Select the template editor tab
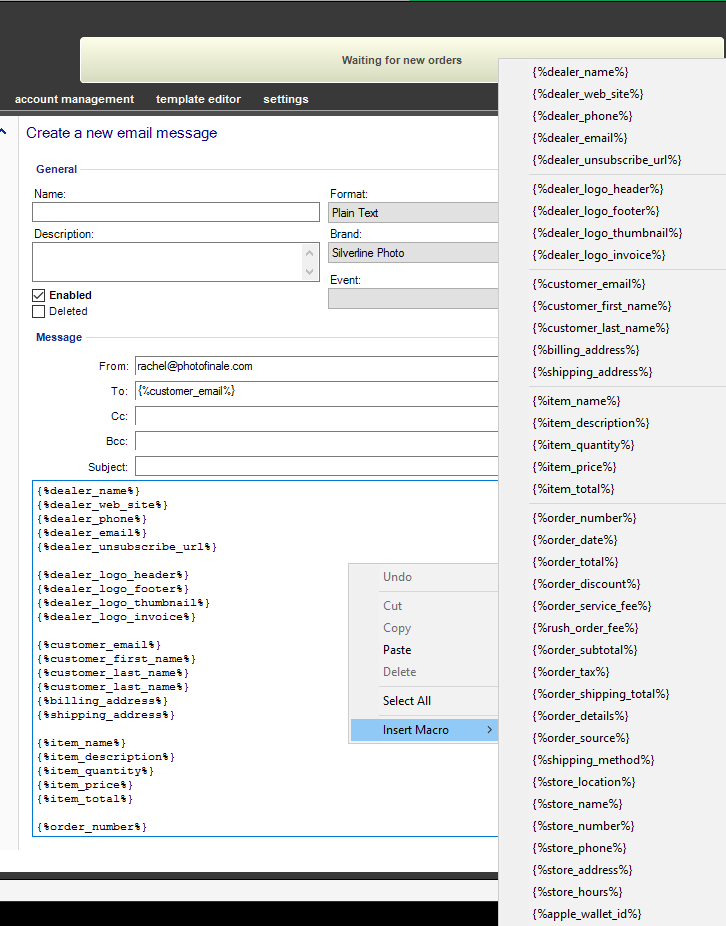 tap(198, 99)
